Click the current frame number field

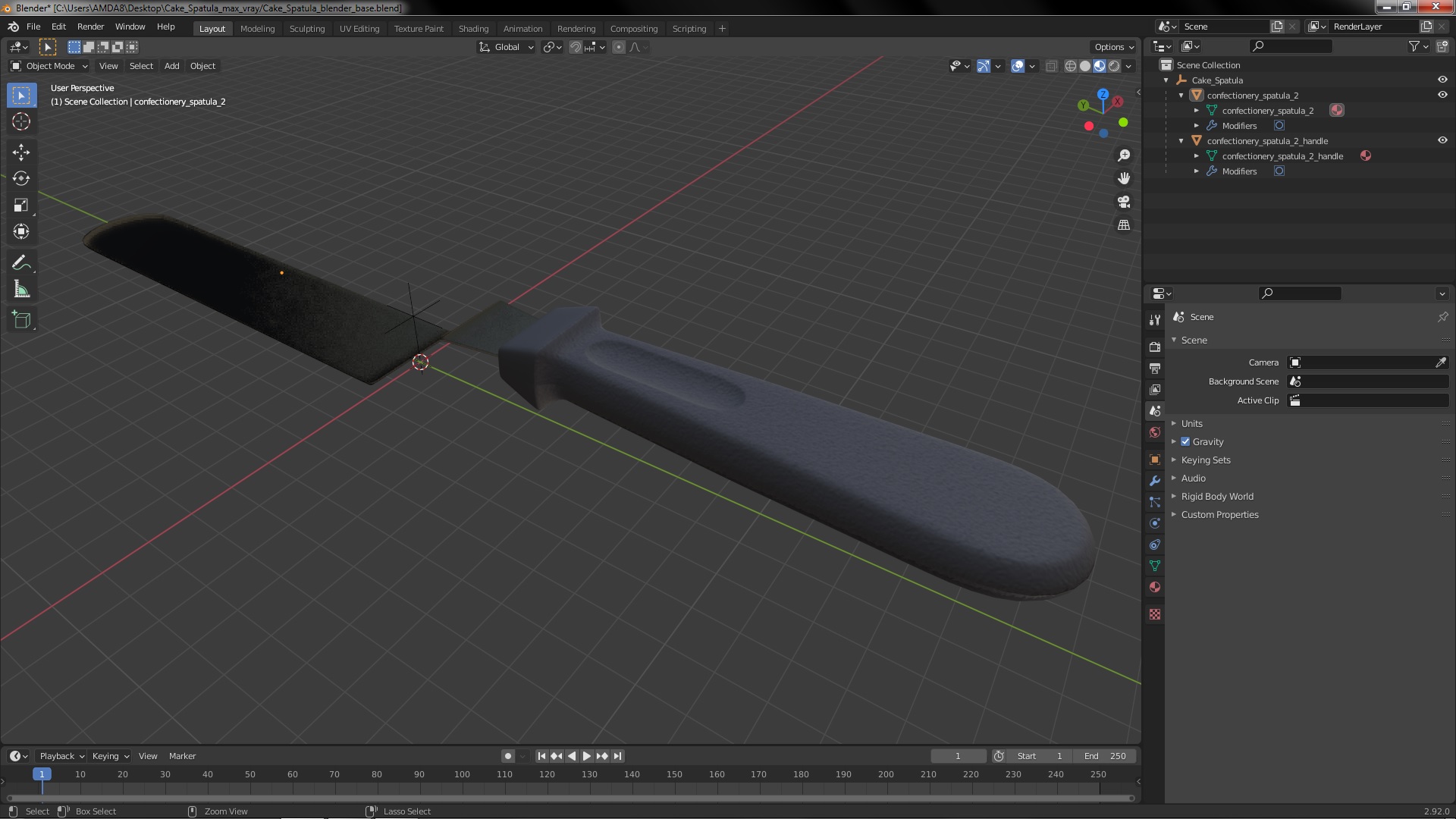coord(959,756)
